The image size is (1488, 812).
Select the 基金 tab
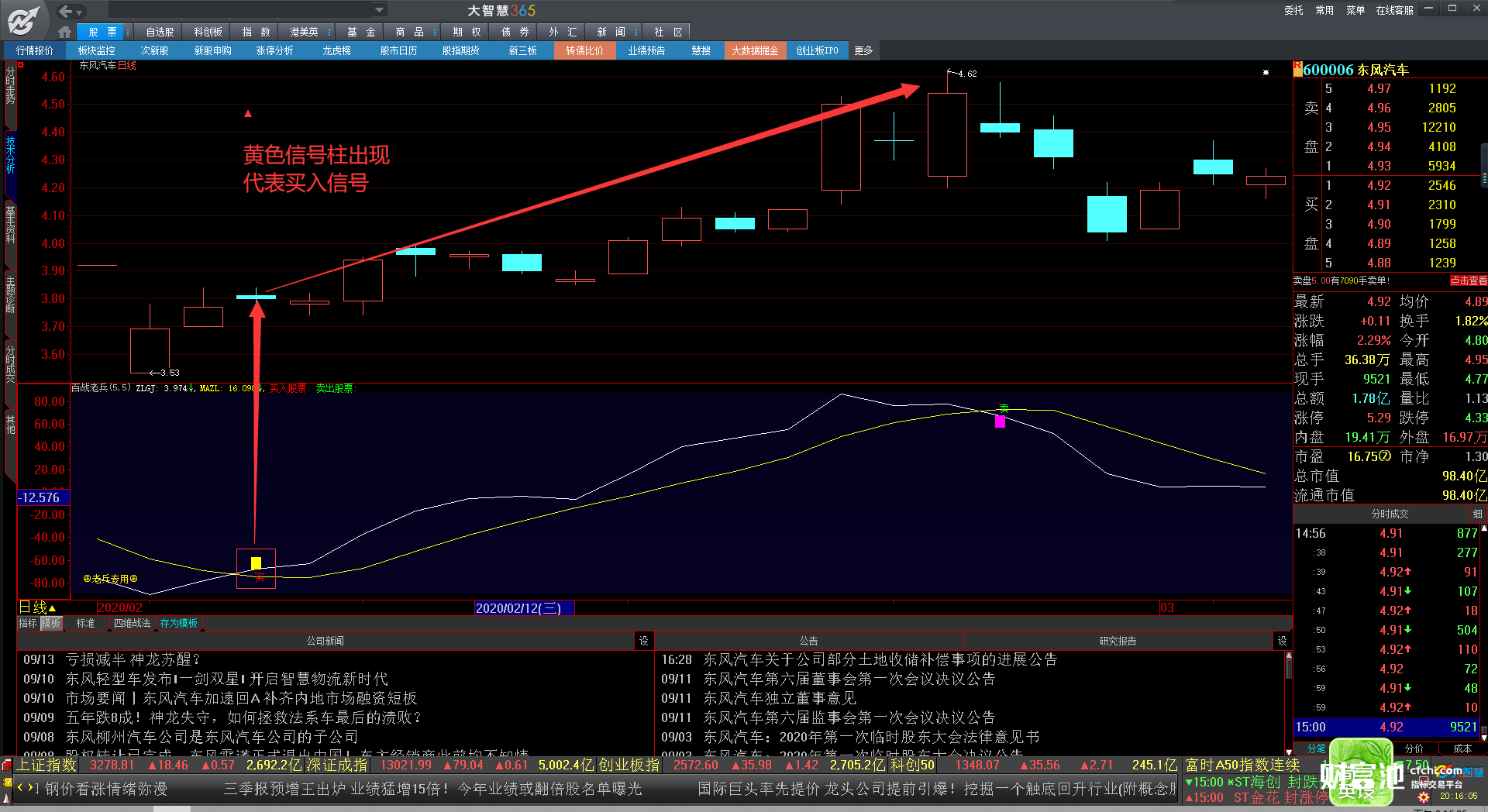[361, 32]
